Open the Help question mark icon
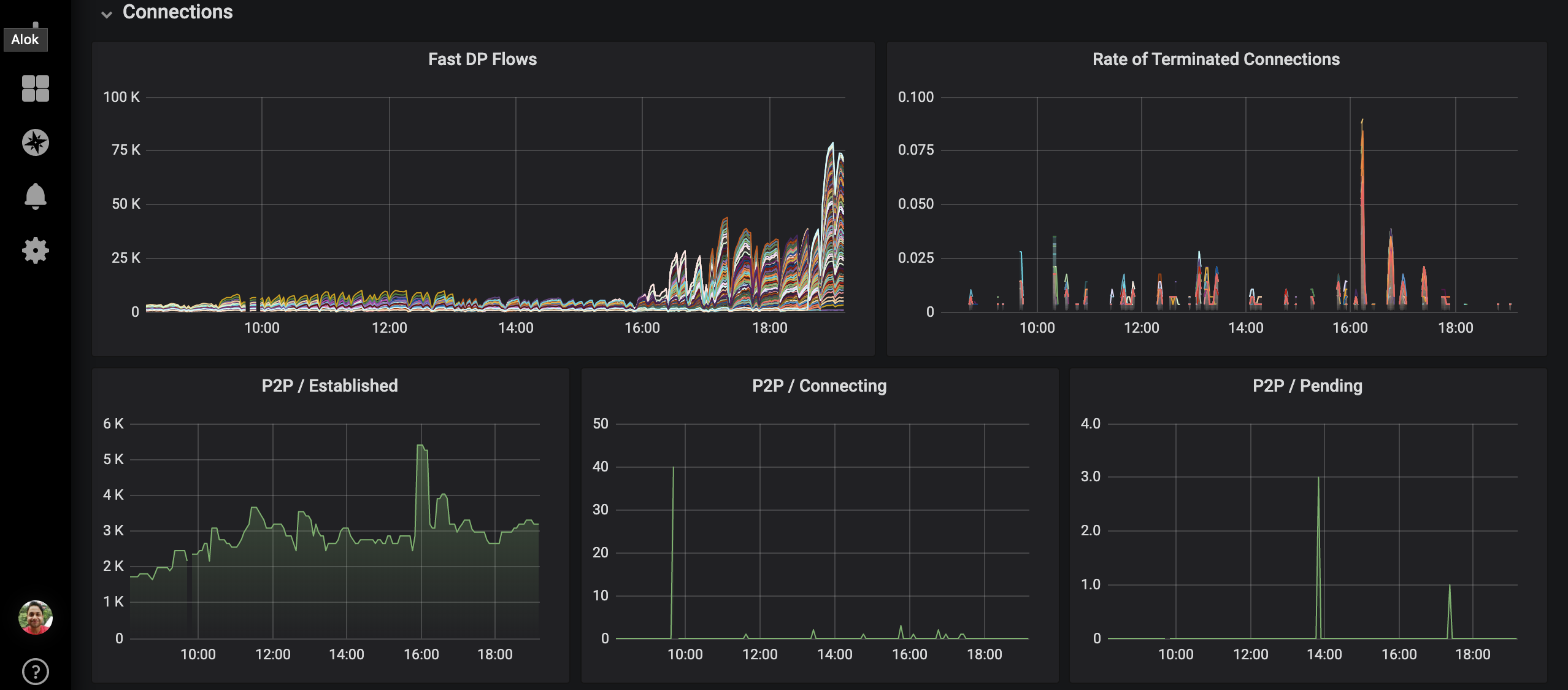Image resolution: width=1568 pixels, height=690 pixels. click(35, 672)
